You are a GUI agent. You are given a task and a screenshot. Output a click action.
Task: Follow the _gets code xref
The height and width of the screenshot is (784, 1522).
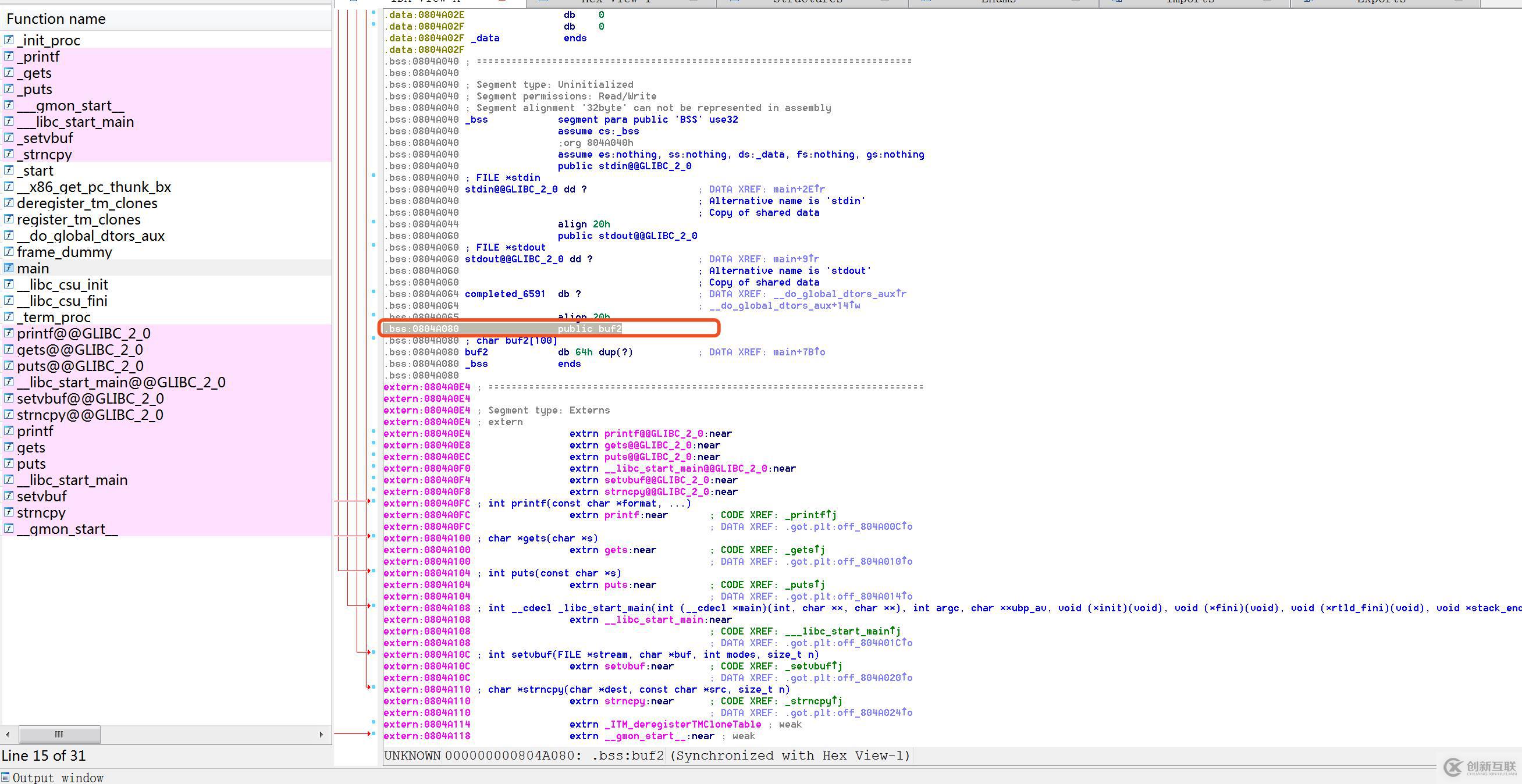pyautogui.click(x=805, y=550)
